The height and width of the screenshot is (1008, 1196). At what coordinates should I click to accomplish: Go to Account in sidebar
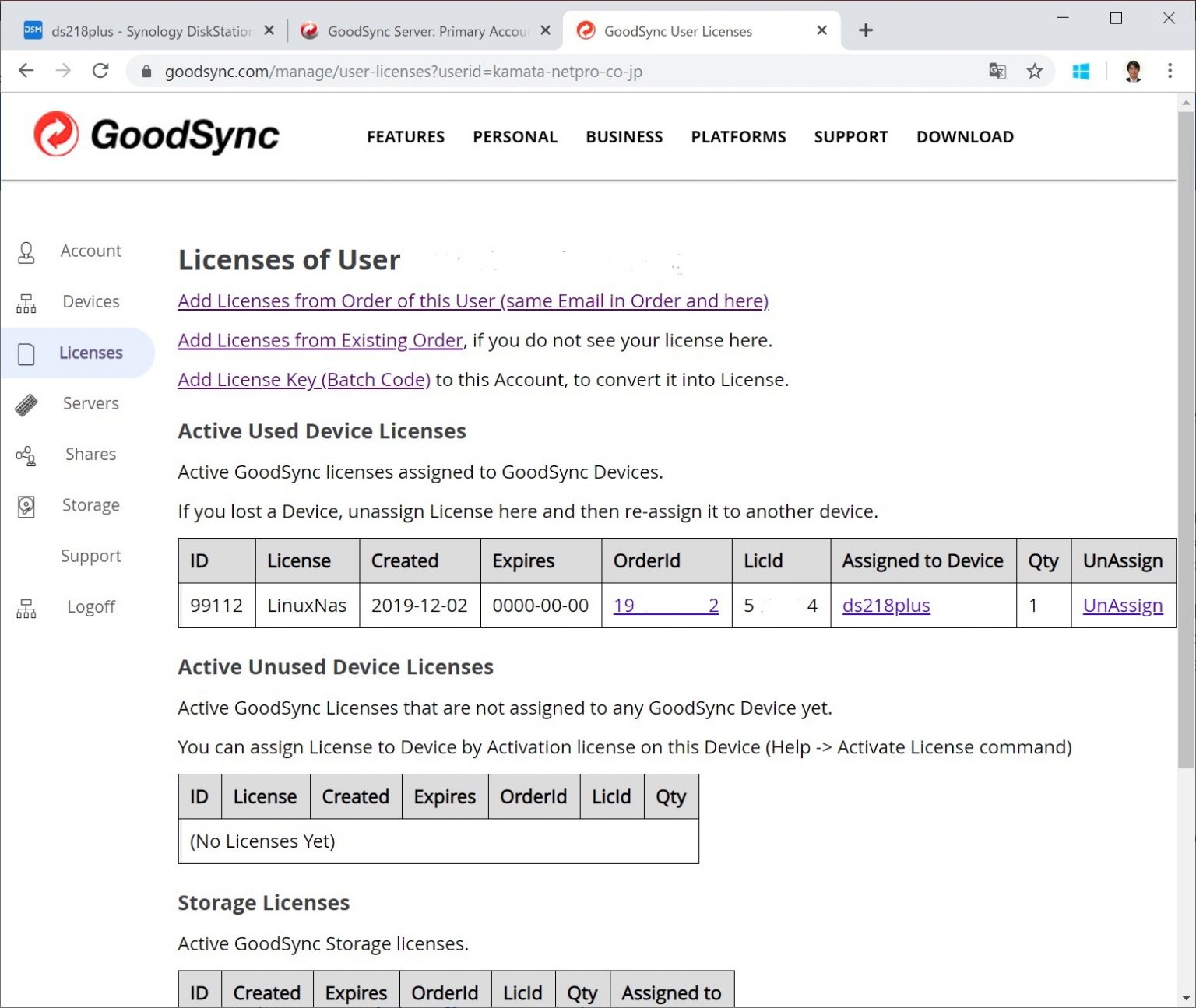point(91,251)
